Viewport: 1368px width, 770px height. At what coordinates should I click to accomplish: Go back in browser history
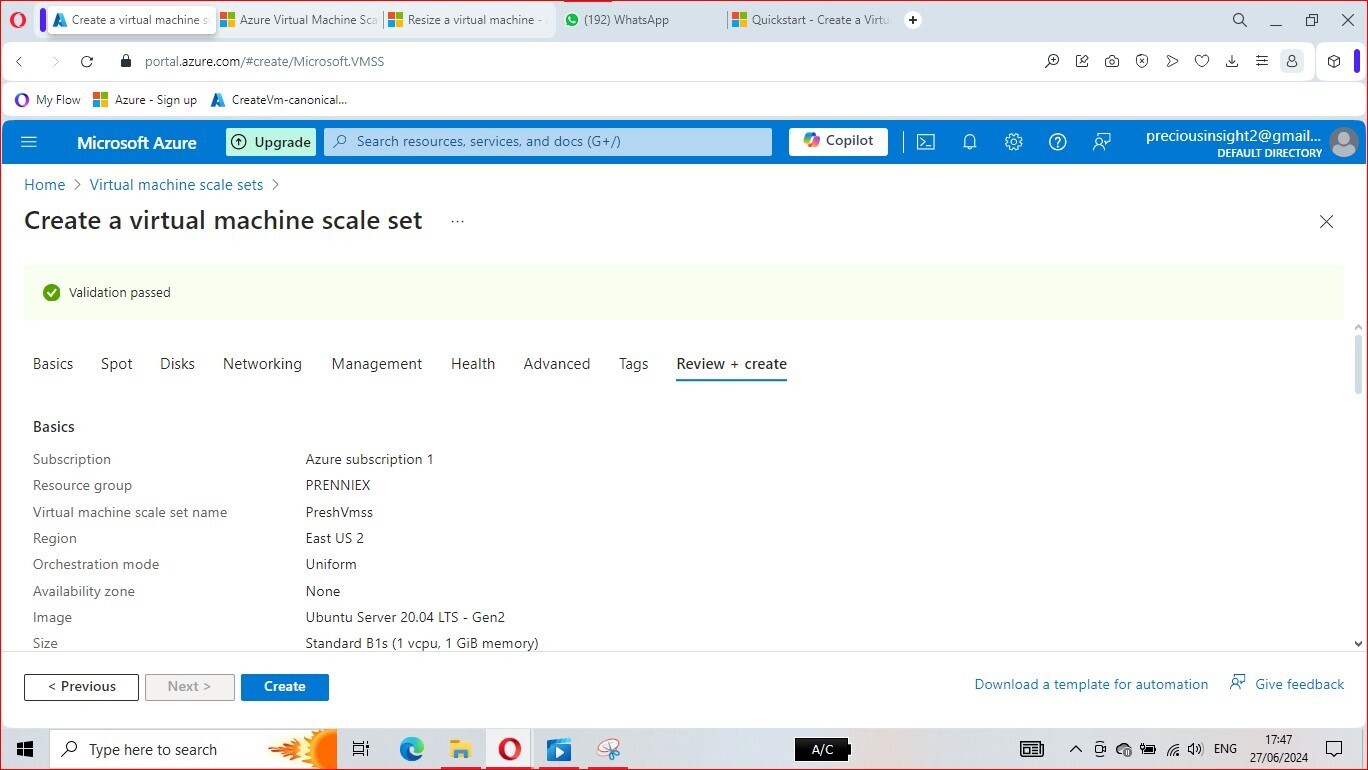pyautogui.click(x=19, y=61)
